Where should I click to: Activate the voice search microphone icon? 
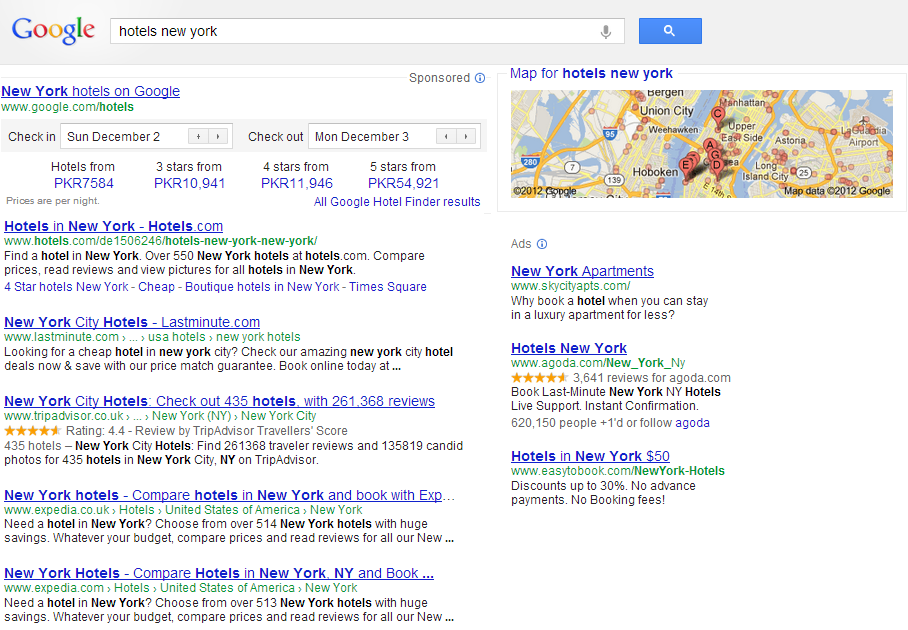click(605, 32)
